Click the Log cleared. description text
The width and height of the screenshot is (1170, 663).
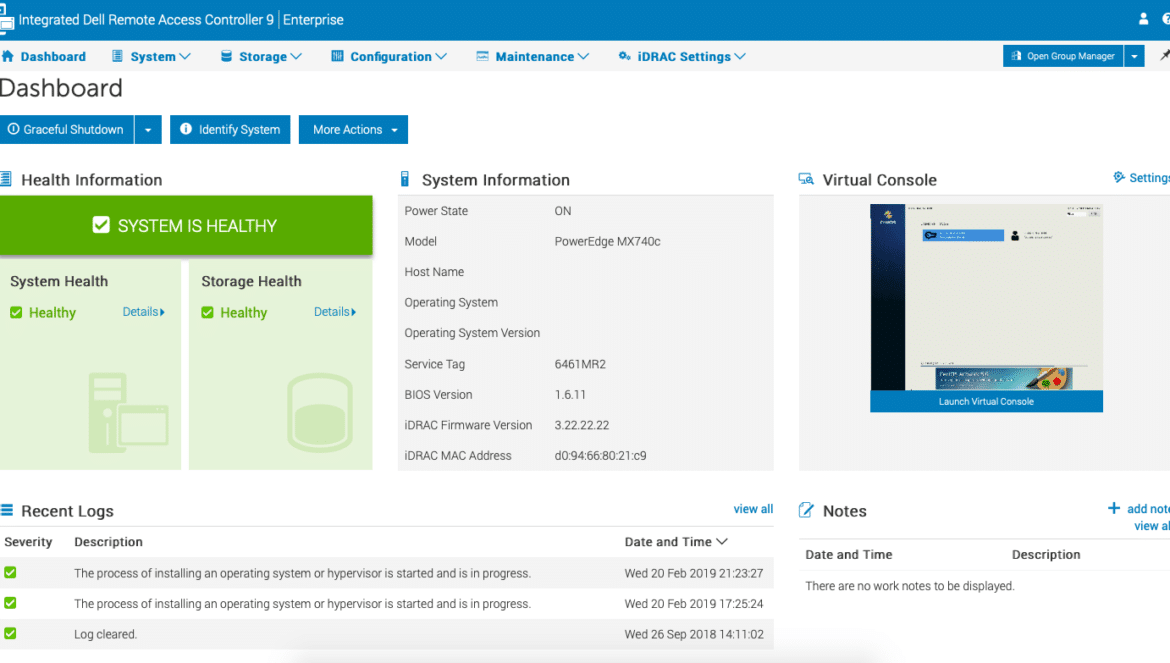(105, 634)
